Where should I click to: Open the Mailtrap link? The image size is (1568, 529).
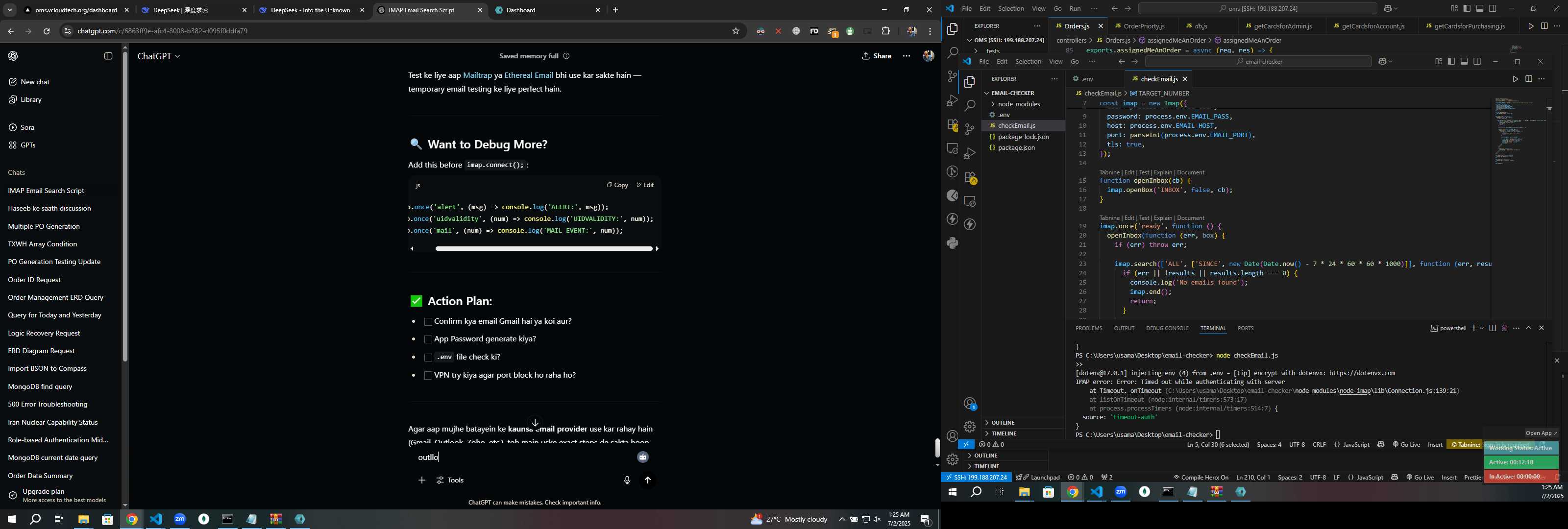(x=477, y=75)
